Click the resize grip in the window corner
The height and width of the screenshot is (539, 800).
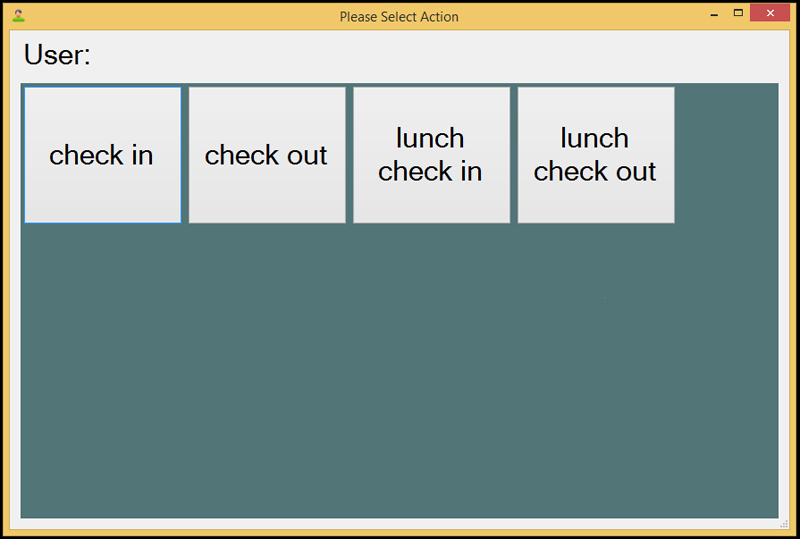pos(784,524)
